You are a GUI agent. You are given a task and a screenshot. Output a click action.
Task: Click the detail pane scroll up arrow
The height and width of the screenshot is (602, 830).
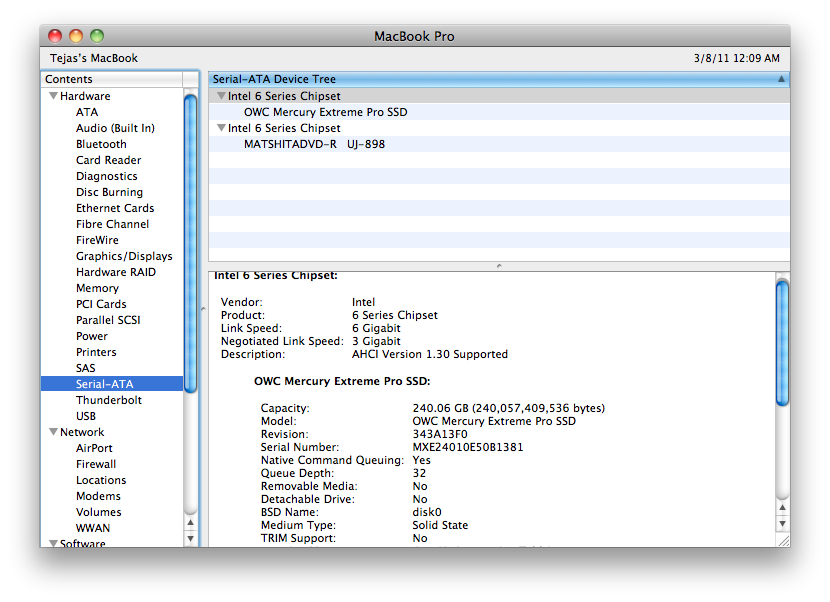(x=782, y=507)
